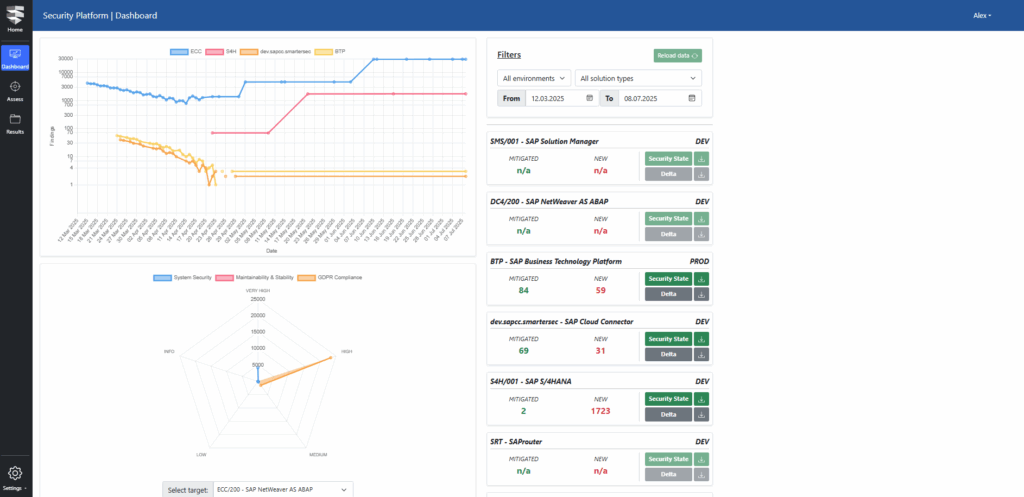Open the Assess section icon
The image size is (1024, 497).
click(15, 87)
